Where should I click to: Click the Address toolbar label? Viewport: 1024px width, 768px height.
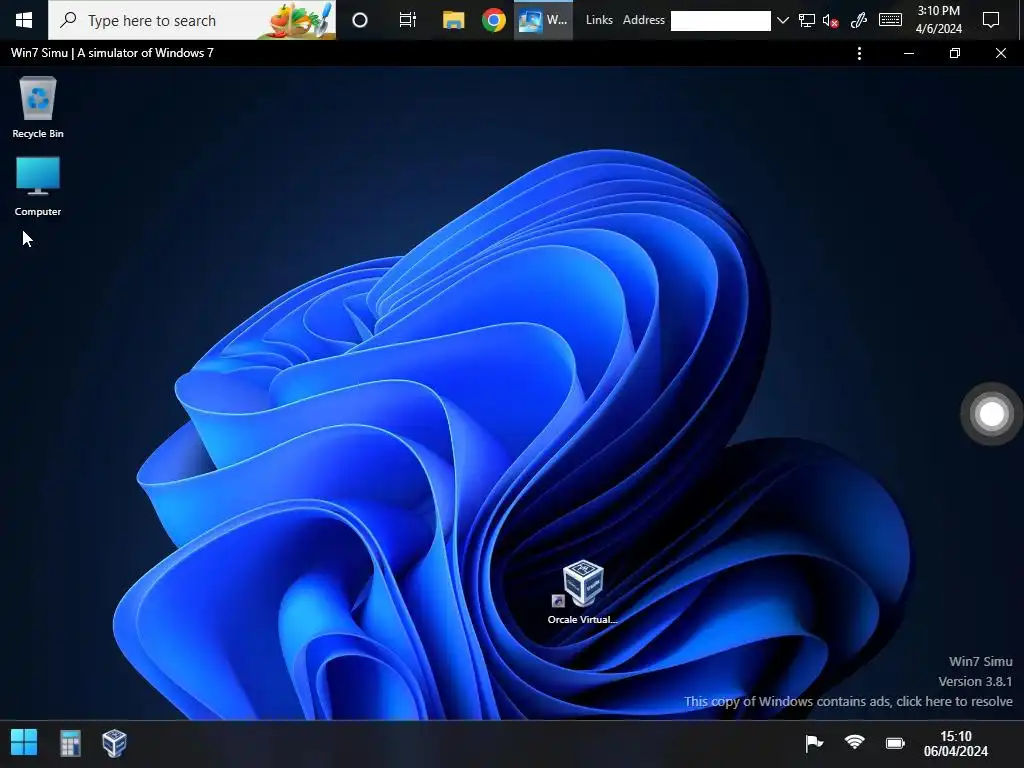point(643,20)
